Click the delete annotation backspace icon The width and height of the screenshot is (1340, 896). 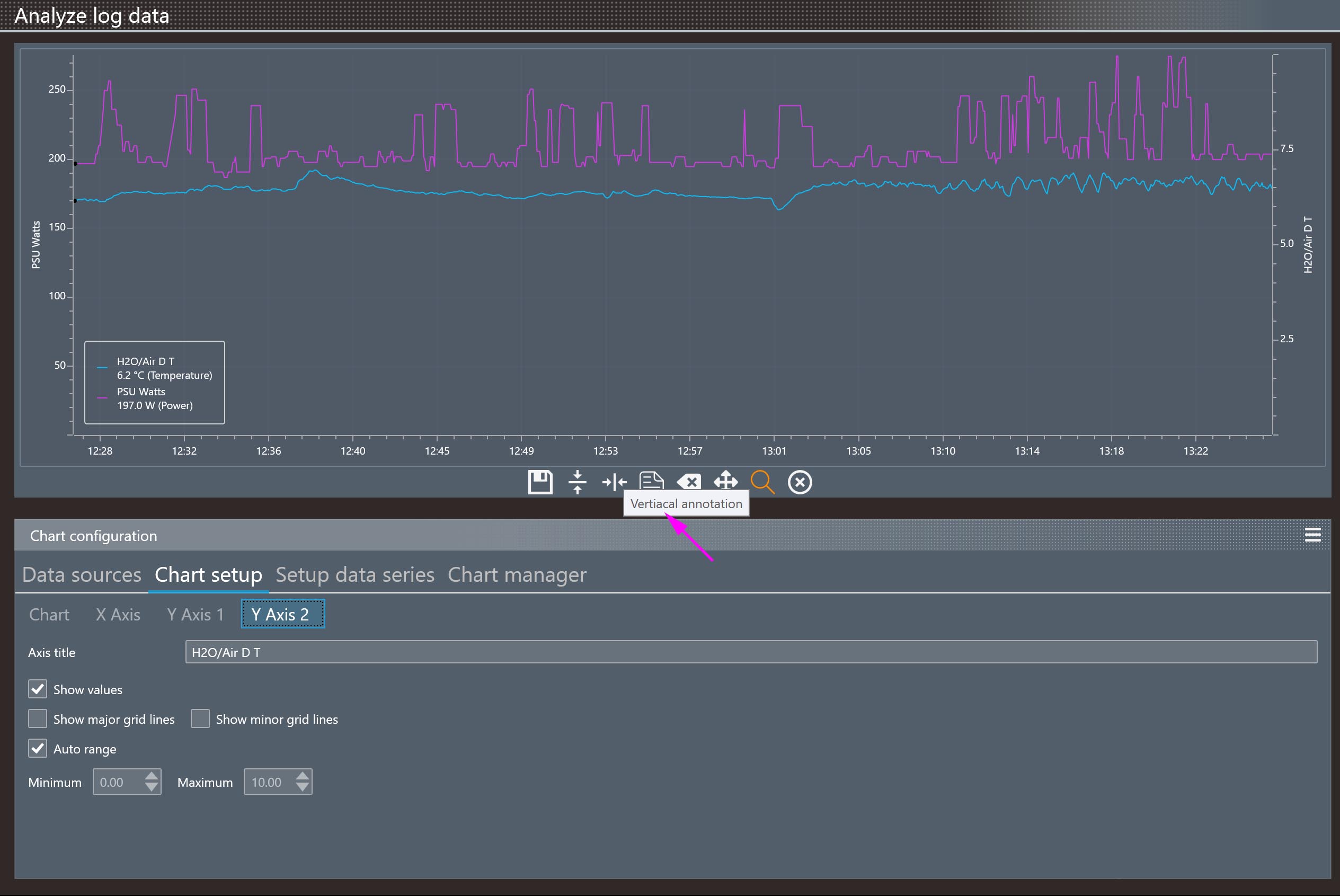pyautogui.click(x=689, y=482)
